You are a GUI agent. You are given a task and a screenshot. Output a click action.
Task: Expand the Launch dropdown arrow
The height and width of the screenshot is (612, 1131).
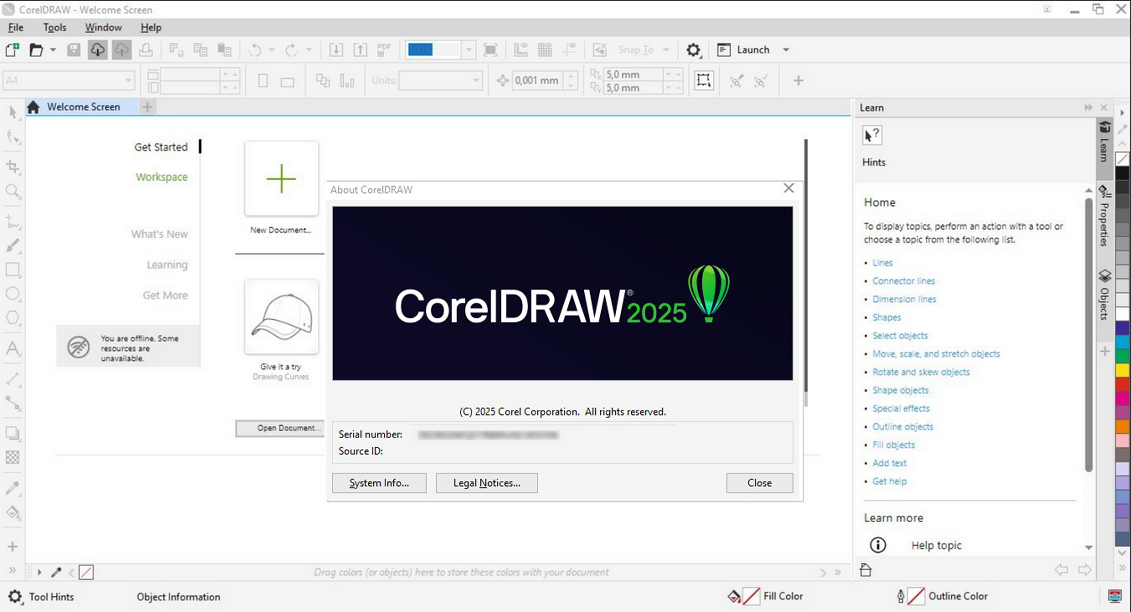coord(786,50)
